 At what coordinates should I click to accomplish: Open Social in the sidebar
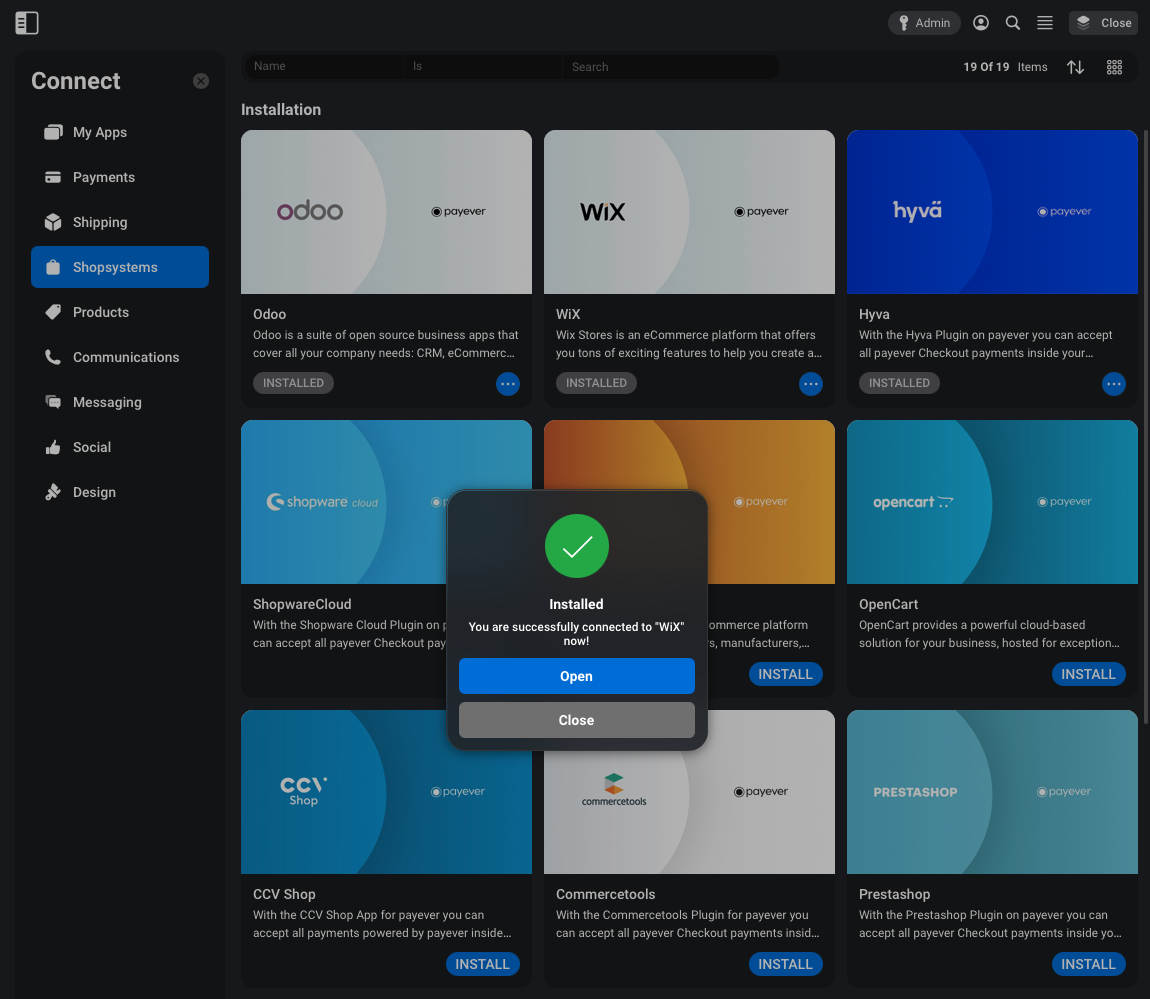coord(120,447)
